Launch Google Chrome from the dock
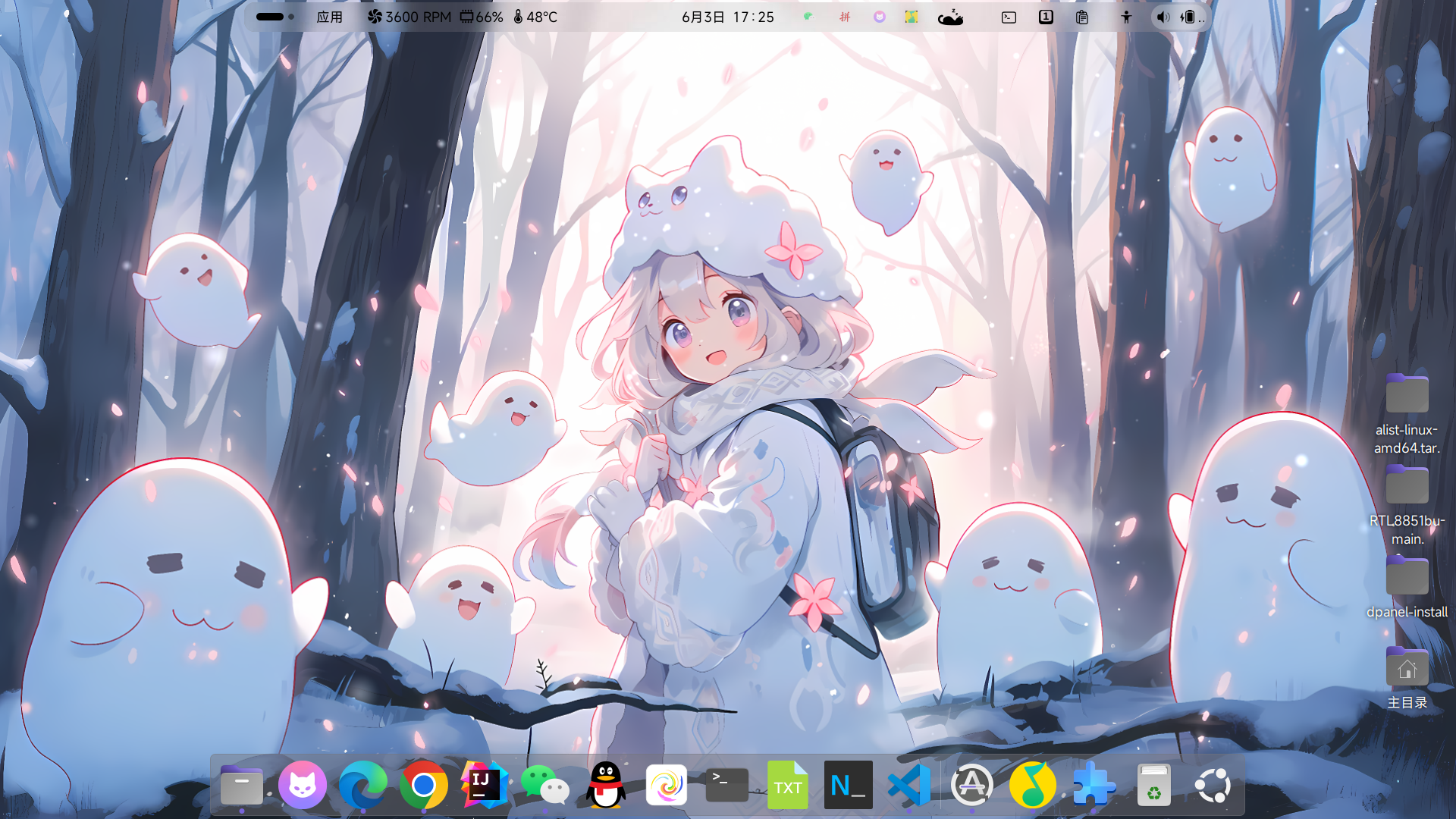Image resolution: width=1456 pixels, height=819 pixels. coord(423,785)
